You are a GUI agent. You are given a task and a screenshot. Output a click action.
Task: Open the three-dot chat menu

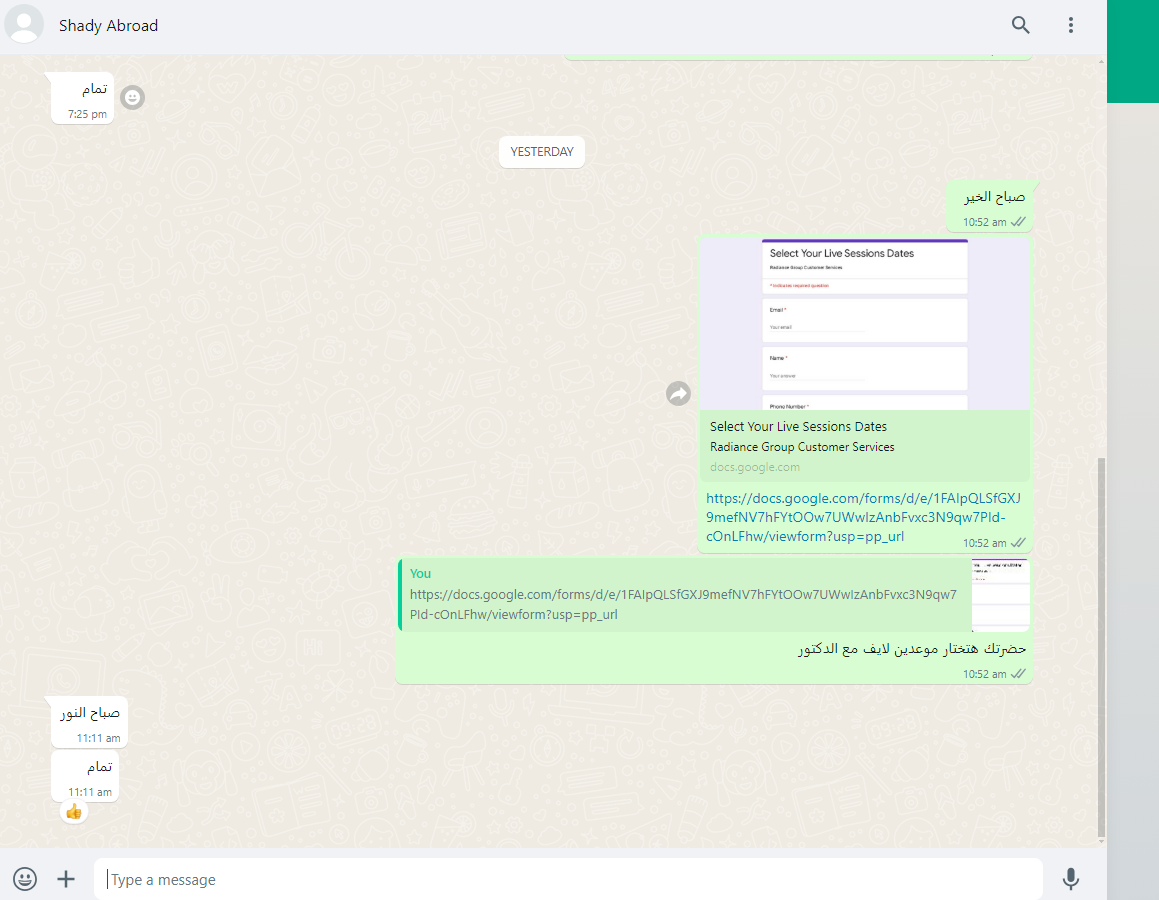click(x=1070, y=25)
